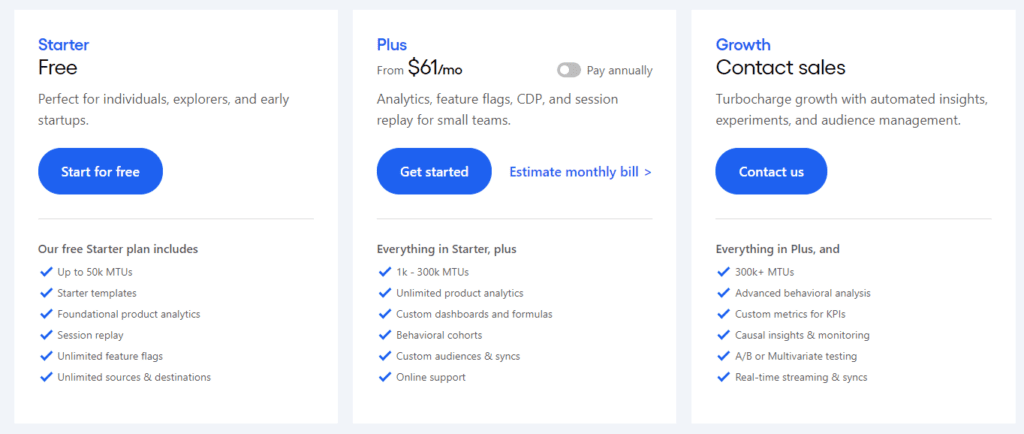
Task: Click checkmark next to Real-time streaming & syncs
Action: click(x=724, y=377)
